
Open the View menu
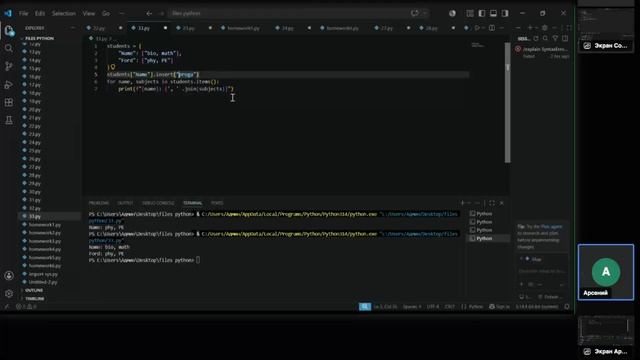tap(89, 13)
